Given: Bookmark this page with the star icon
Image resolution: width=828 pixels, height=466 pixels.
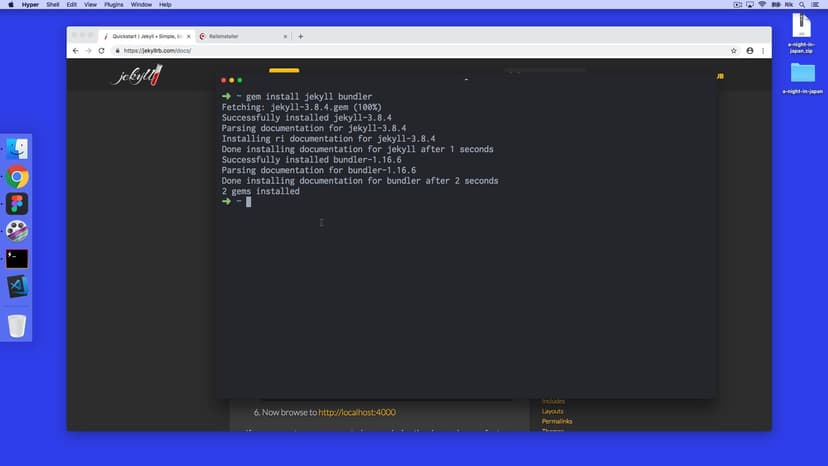Looking at the screenshot, I should click(x=735, y=50).
